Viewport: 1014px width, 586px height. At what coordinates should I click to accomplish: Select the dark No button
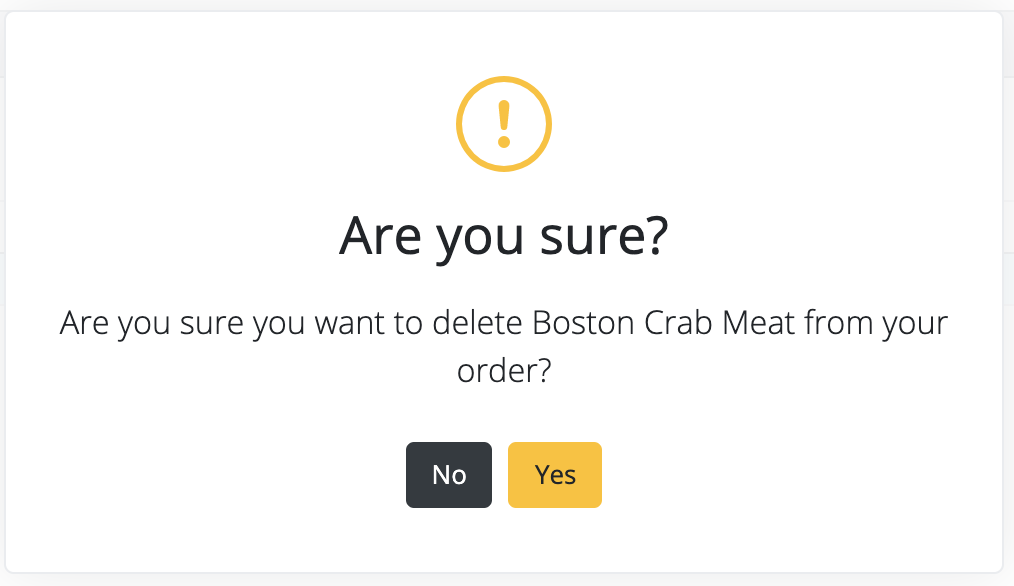pos(449,475)
